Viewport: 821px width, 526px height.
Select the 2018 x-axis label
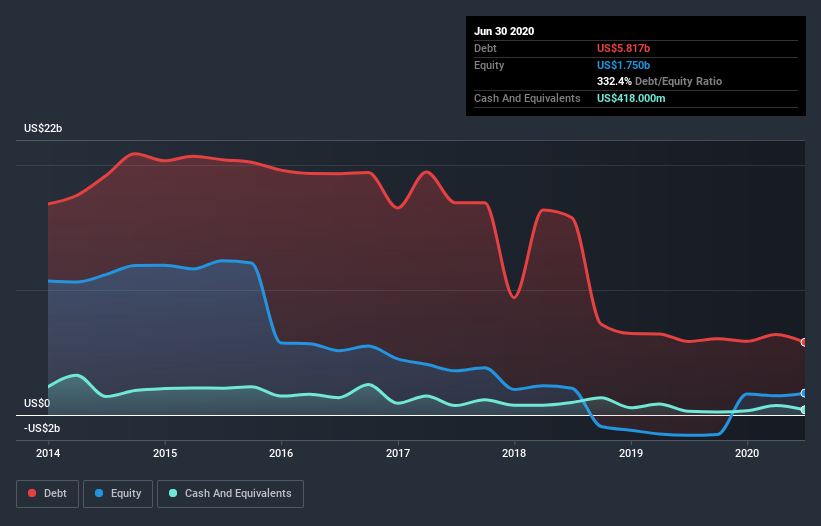pyautogui.click(x=514, y=453)
